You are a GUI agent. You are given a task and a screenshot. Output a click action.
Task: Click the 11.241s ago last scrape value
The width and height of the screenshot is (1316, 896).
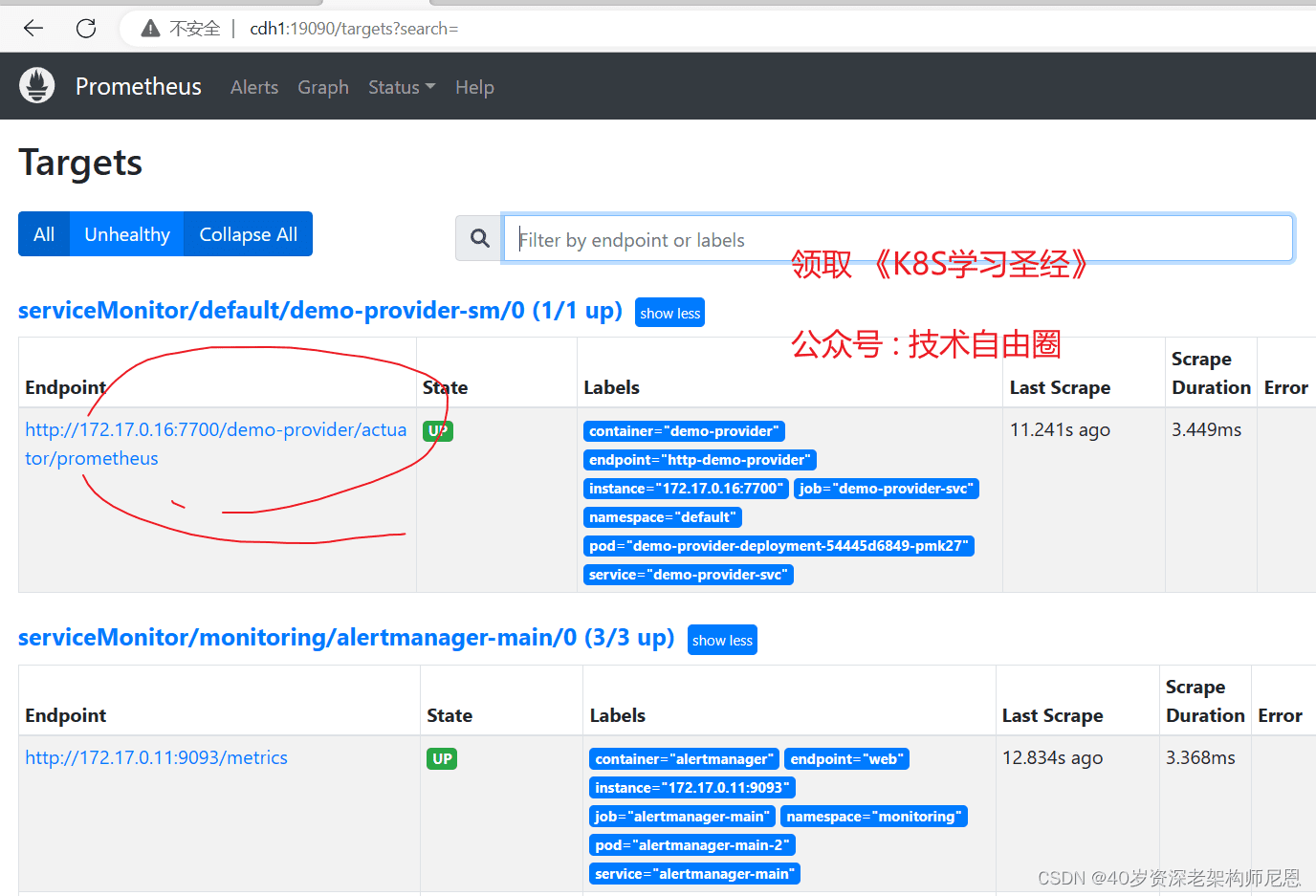click(1060, 430)
